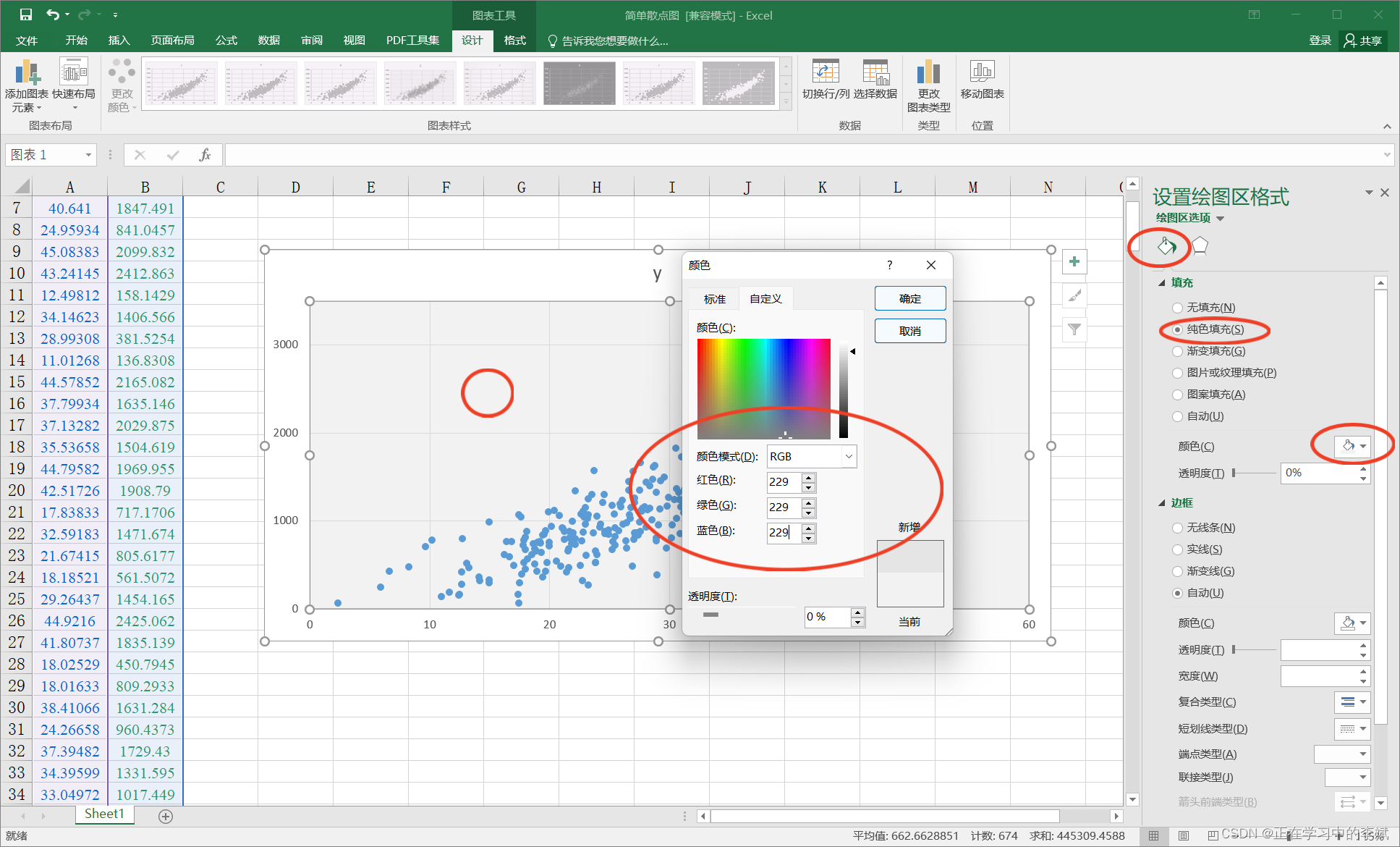Cancel the color dialog
The width and height of the screenshot is (1400, 847).
click(909, 331)
